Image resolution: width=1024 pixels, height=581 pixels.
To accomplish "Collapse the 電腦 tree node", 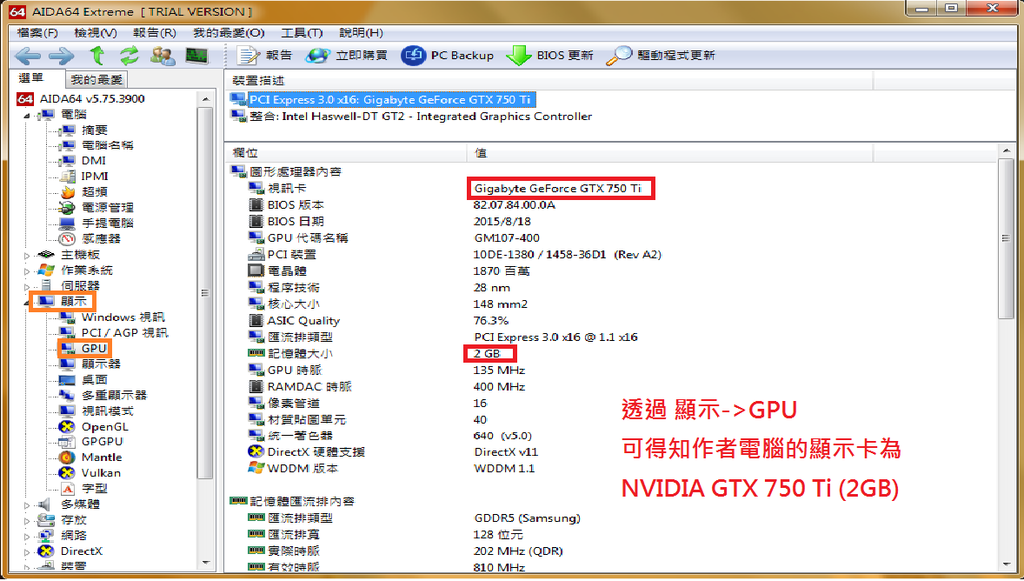I will tap(27, 116).
